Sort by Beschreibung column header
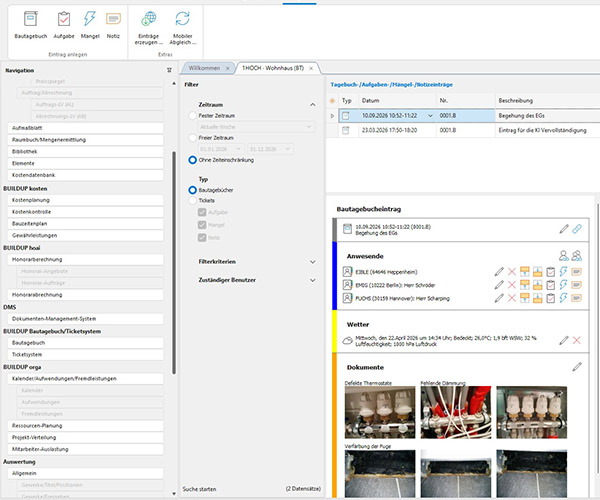Image resolution: width=600 pixels, height=500 pixels. click(547, 101)
